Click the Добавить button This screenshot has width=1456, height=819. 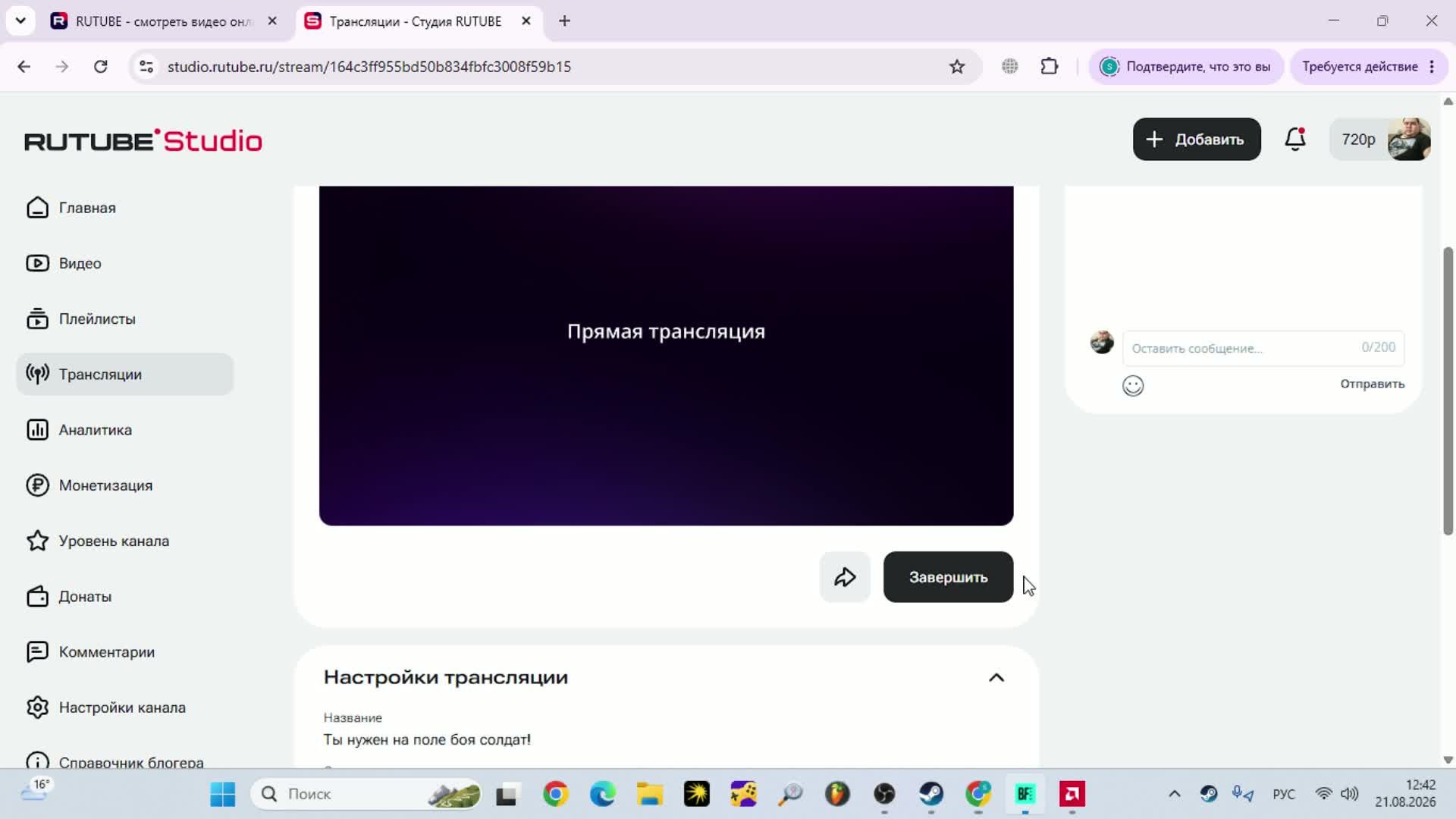[x=1197, y=139]
